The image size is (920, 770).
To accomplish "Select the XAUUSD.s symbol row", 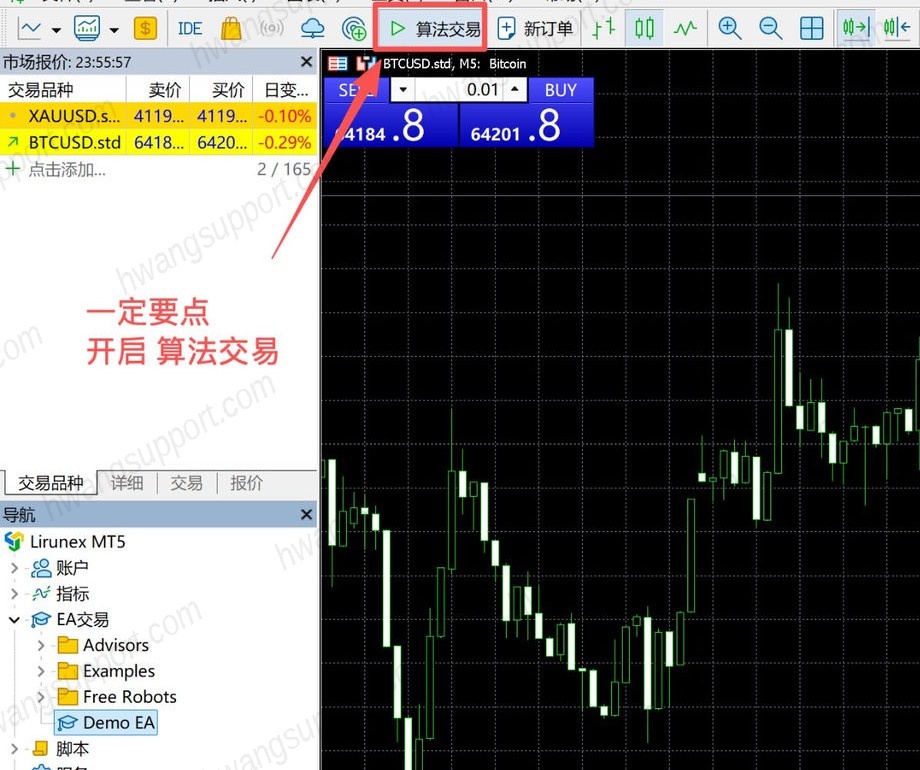I will click(158, 116).
